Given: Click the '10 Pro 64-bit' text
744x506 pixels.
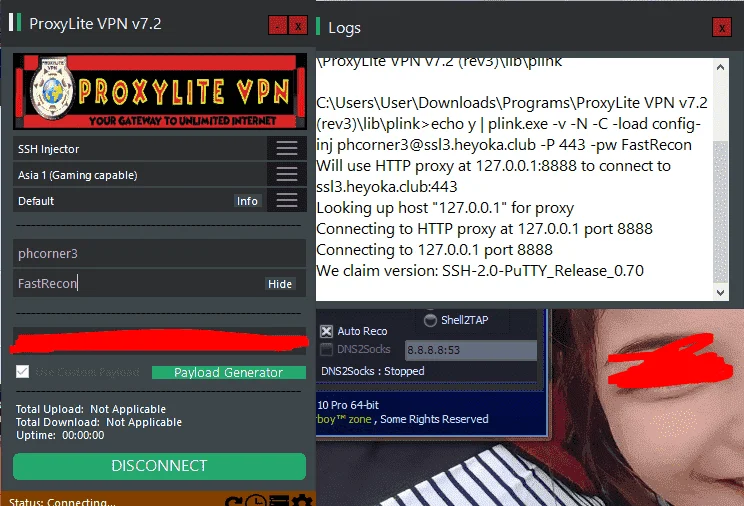Looking at the screenshot, I should point(348,405).
